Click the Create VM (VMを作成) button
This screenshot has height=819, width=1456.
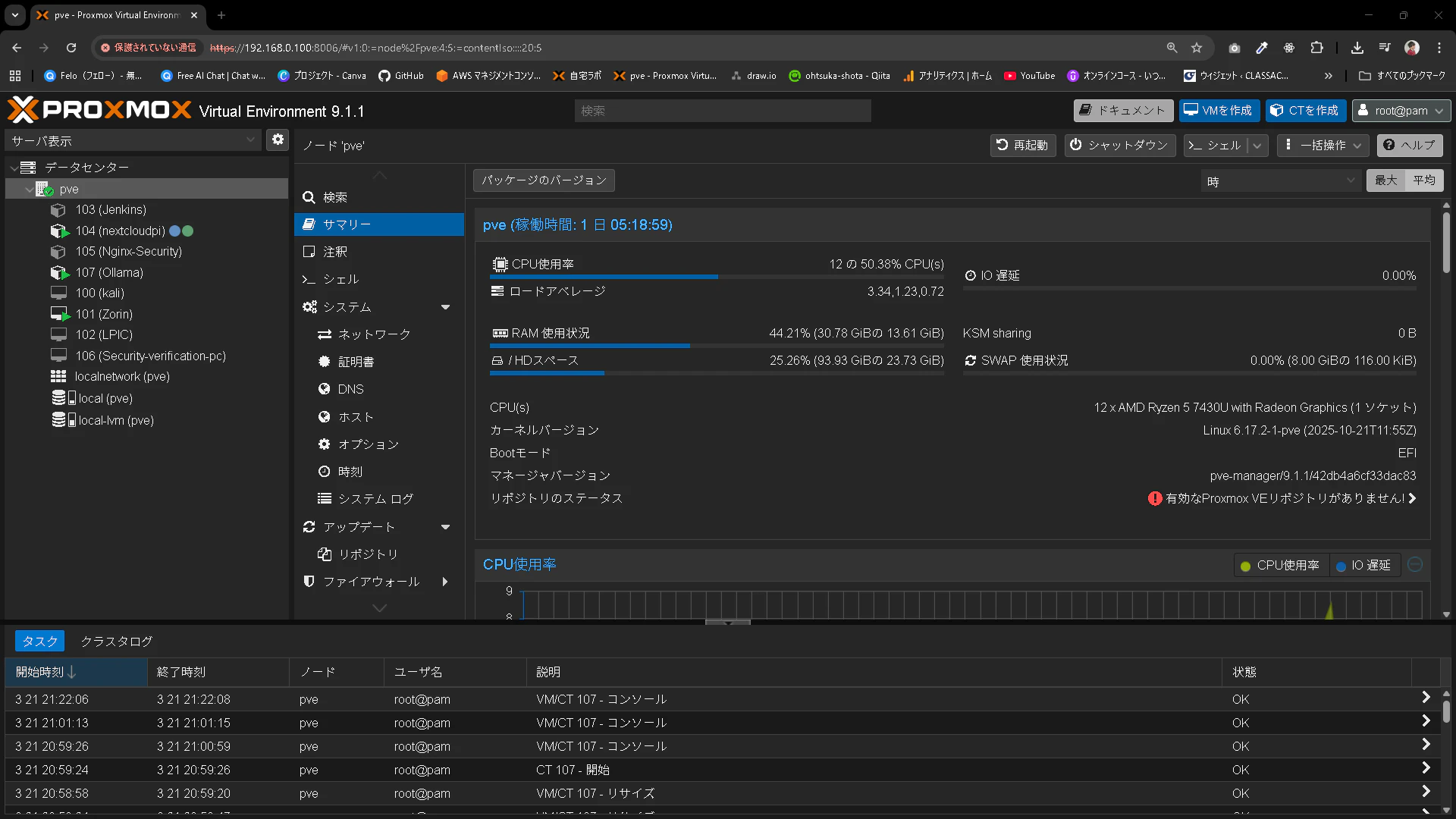click(x=1219, y=111)
